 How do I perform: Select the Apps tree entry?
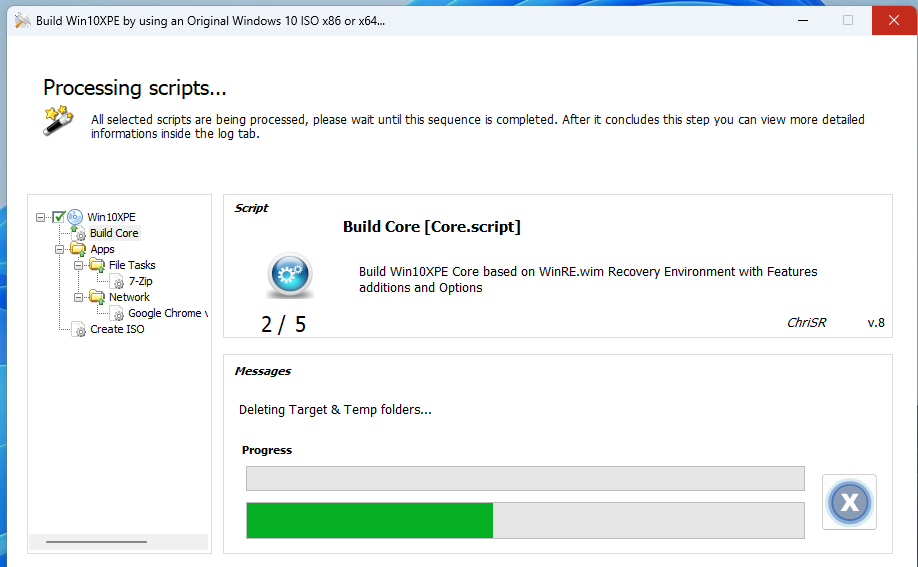[102, 249]
